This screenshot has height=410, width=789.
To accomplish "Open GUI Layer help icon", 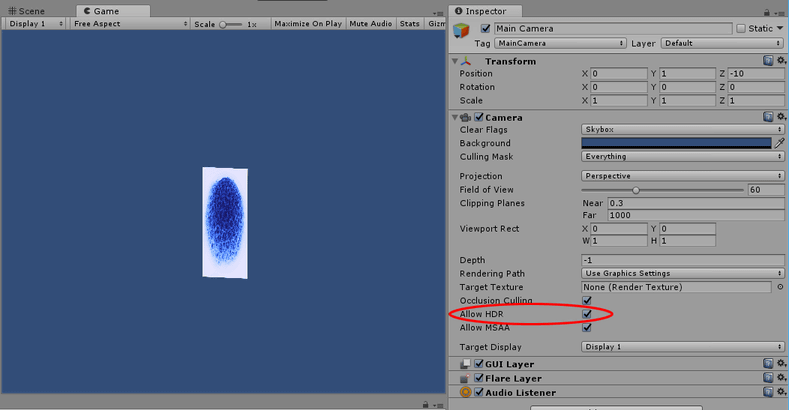I will (x=768, y=364).
